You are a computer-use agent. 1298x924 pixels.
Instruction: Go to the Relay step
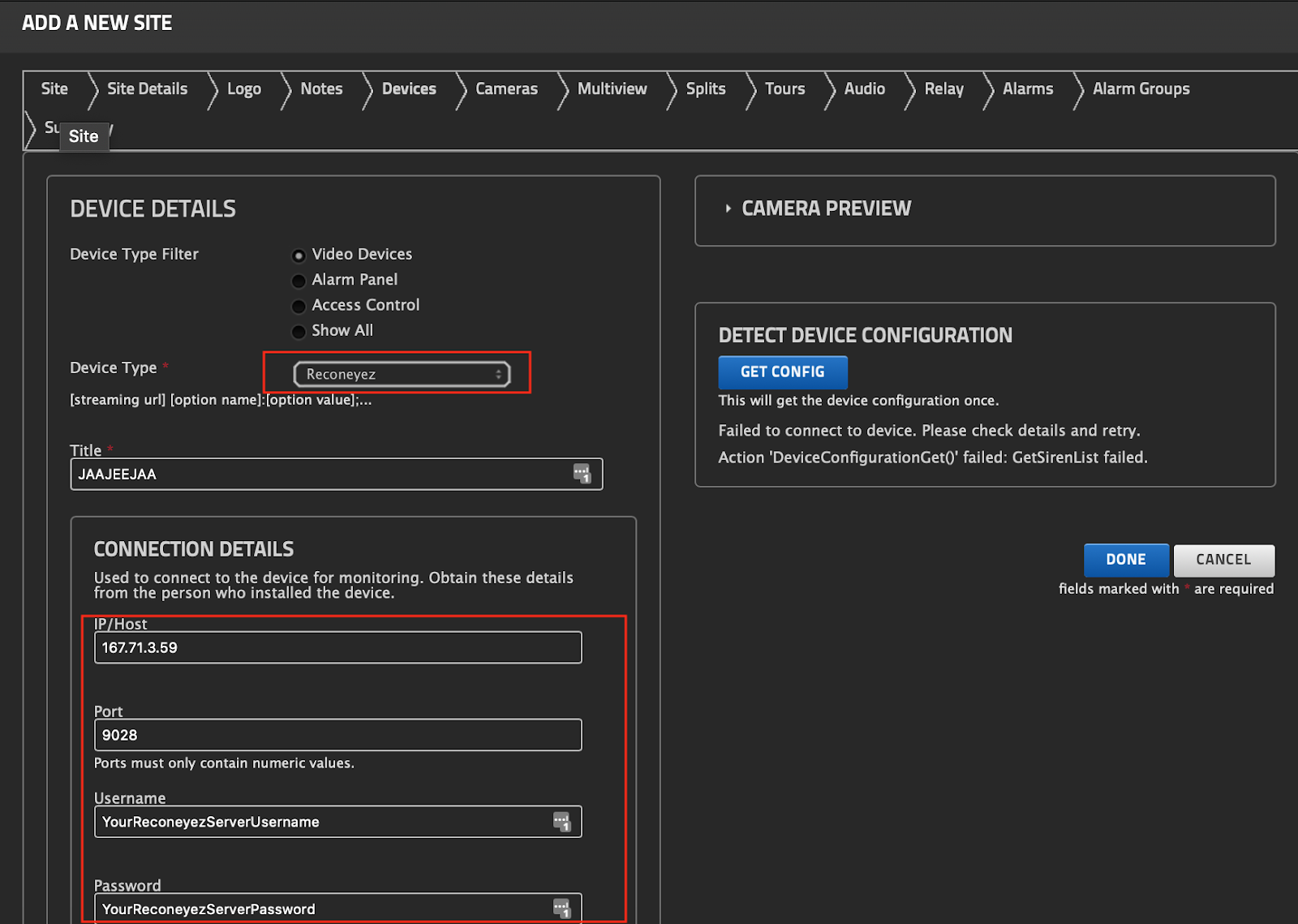944,88
